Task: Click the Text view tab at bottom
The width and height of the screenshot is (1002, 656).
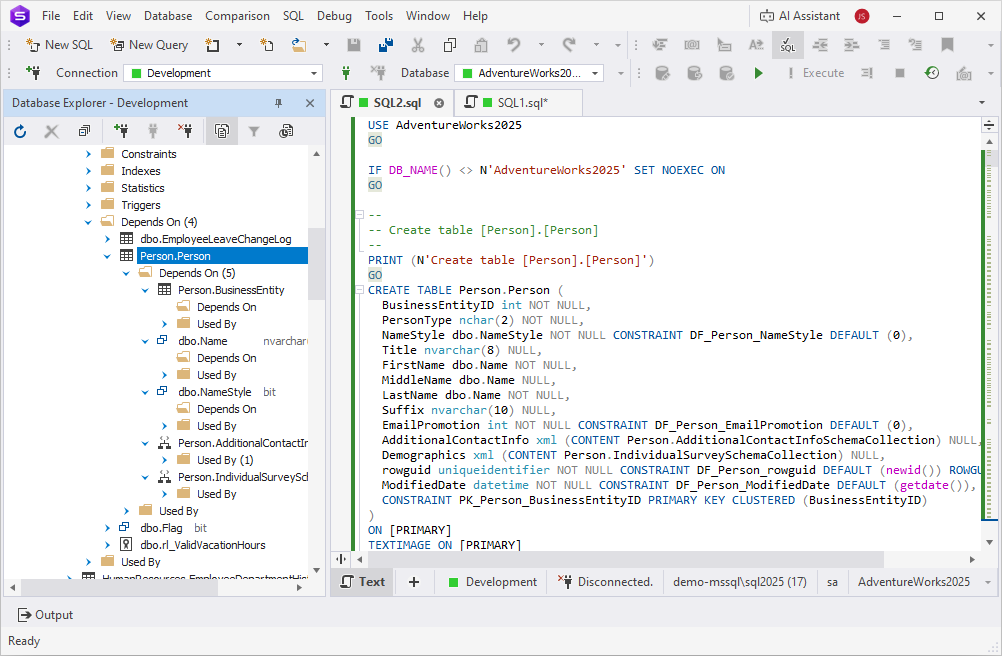Action: [362, 582]
